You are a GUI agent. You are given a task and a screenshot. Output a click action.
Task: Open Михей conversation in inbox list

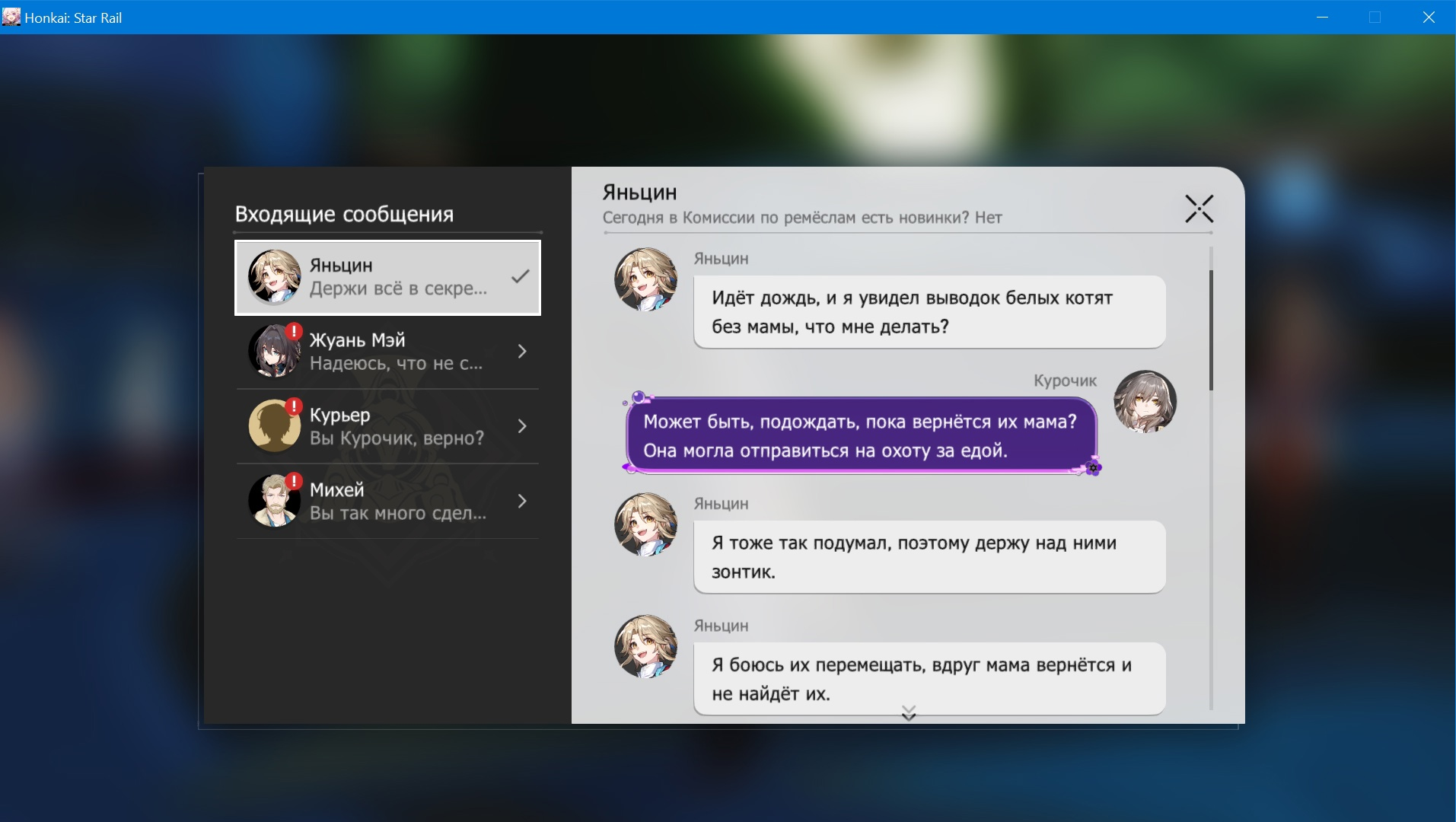coord(388,501)
